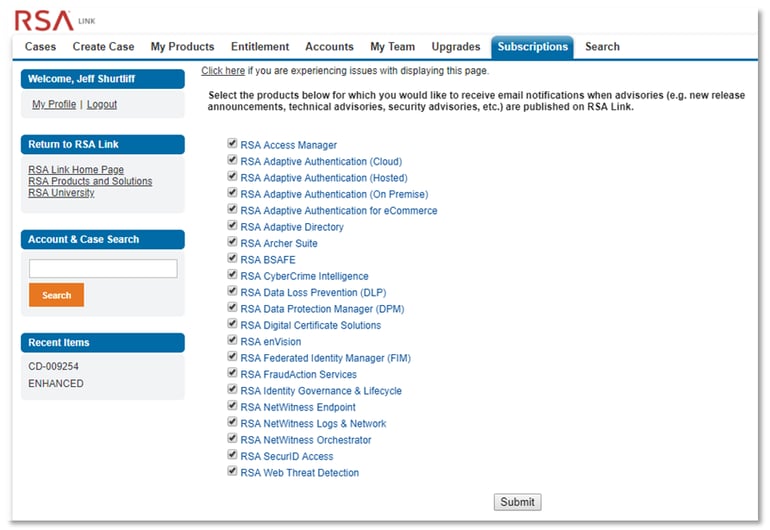Screen dimensions: 770x530
Task: Focus the Account & Case Search field
Action: tap(103, 269)
